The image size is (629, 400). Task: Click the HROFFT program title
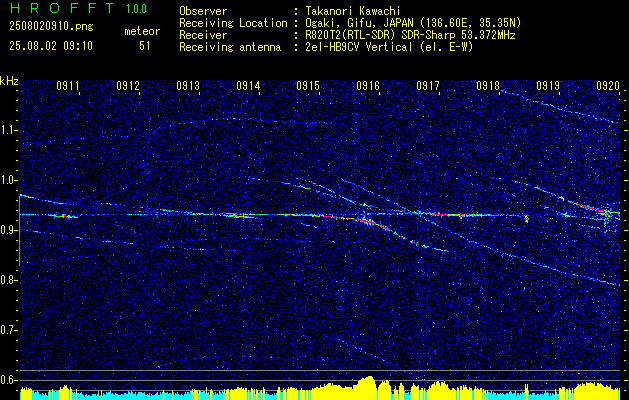62,8
